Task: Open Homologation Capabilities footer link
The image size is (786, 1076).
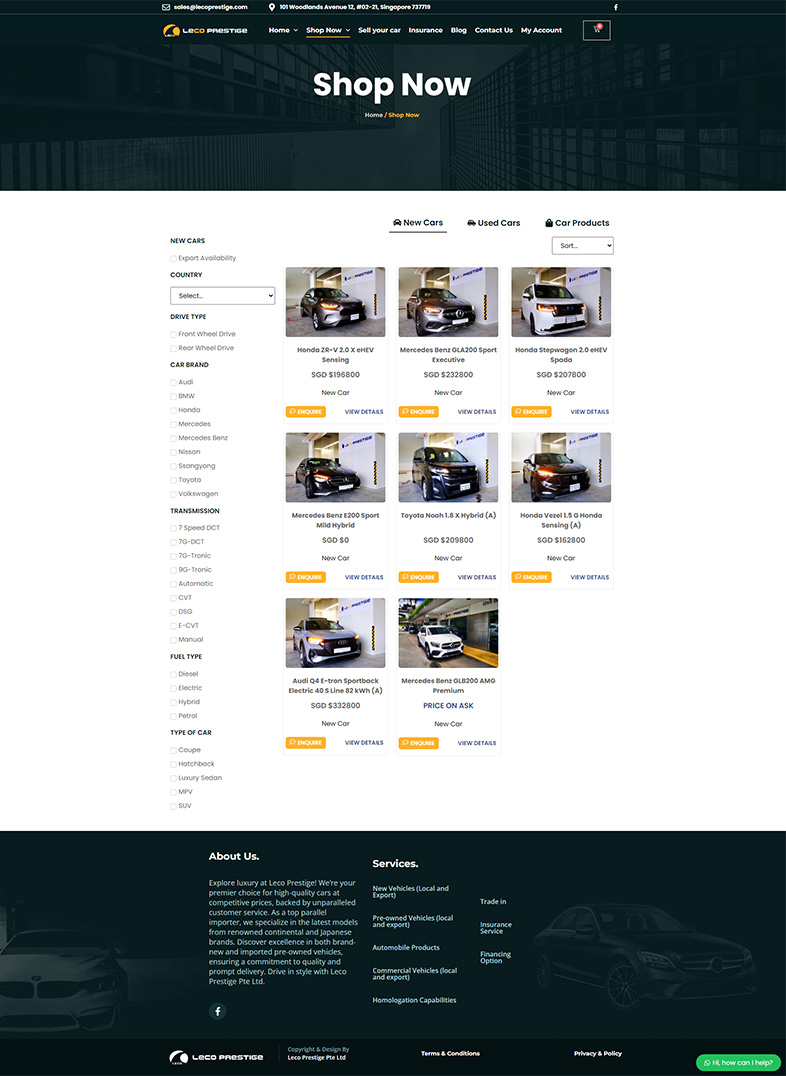Action: pyautogui.click(x=414, y=1001)
